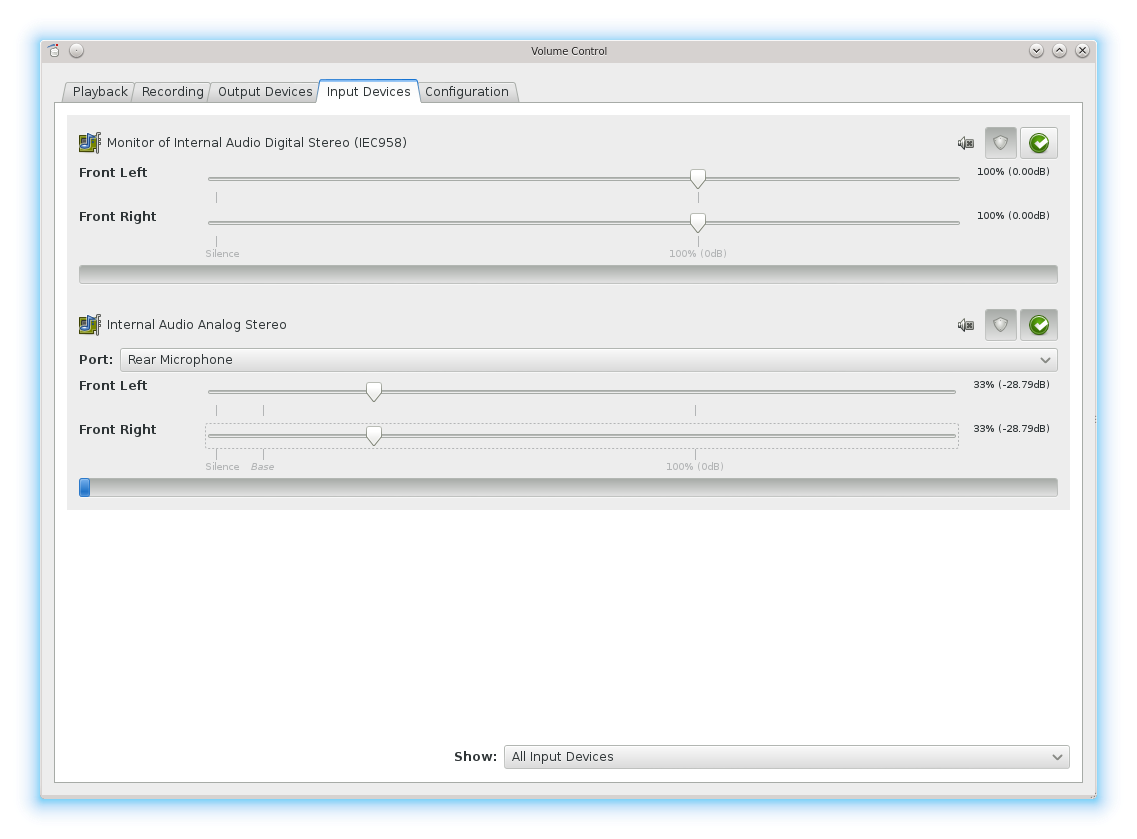Click Front Right slider handle of Monitor device
Screen dimensions: 1137x839
pyautogui.click(x=698, y=223)
